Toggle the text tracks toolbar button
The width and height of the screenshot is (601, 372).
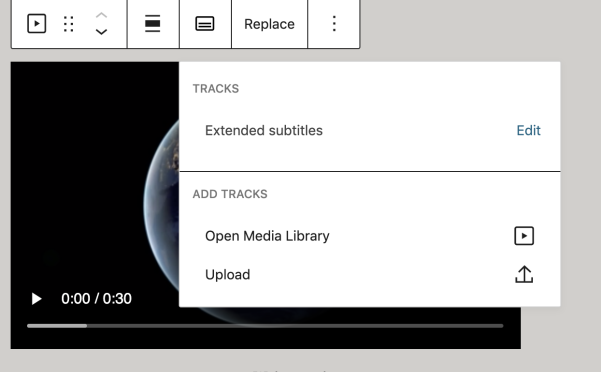205,24
